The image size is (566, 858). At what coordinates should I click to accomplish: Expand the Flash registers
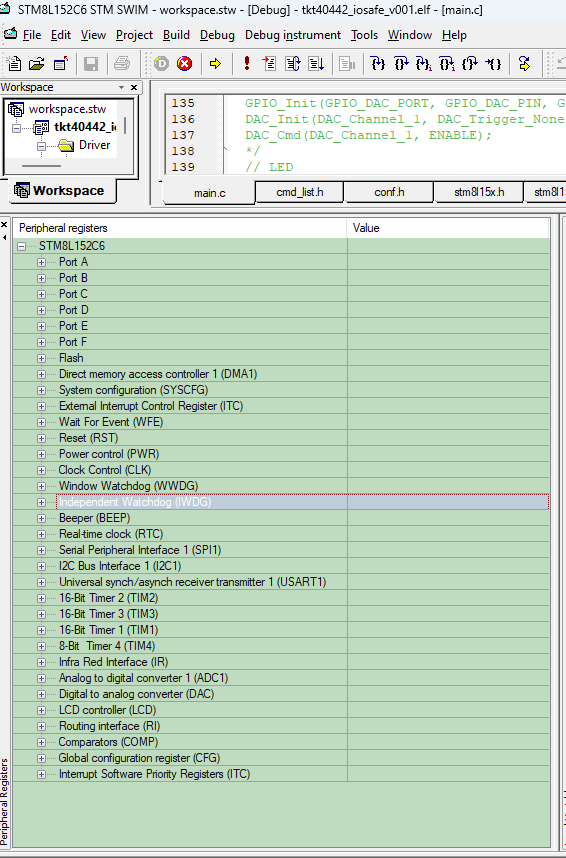point(41,358)
